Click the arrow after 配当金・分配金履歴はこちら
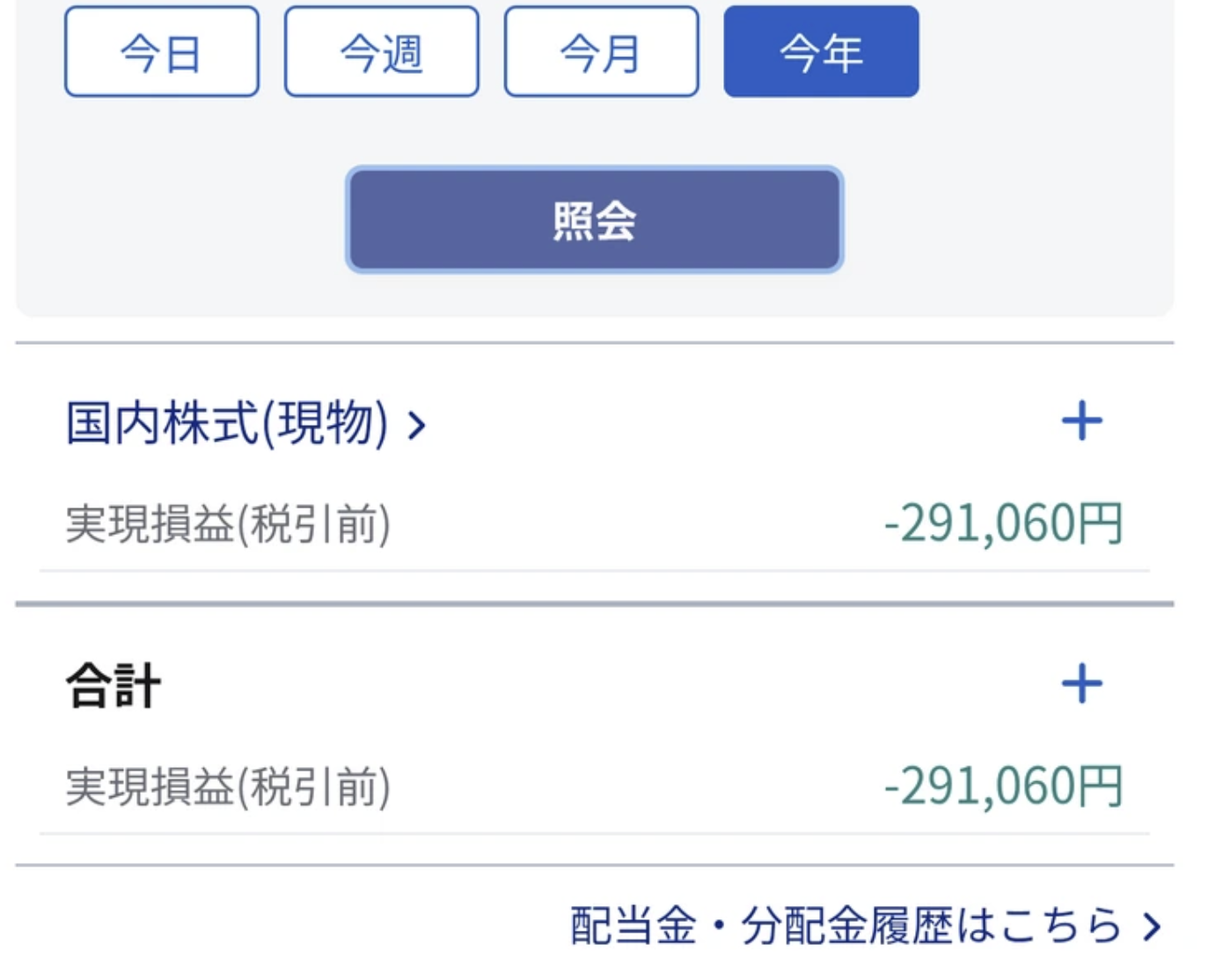1223x980 pixels. [x=1152, y=926]
